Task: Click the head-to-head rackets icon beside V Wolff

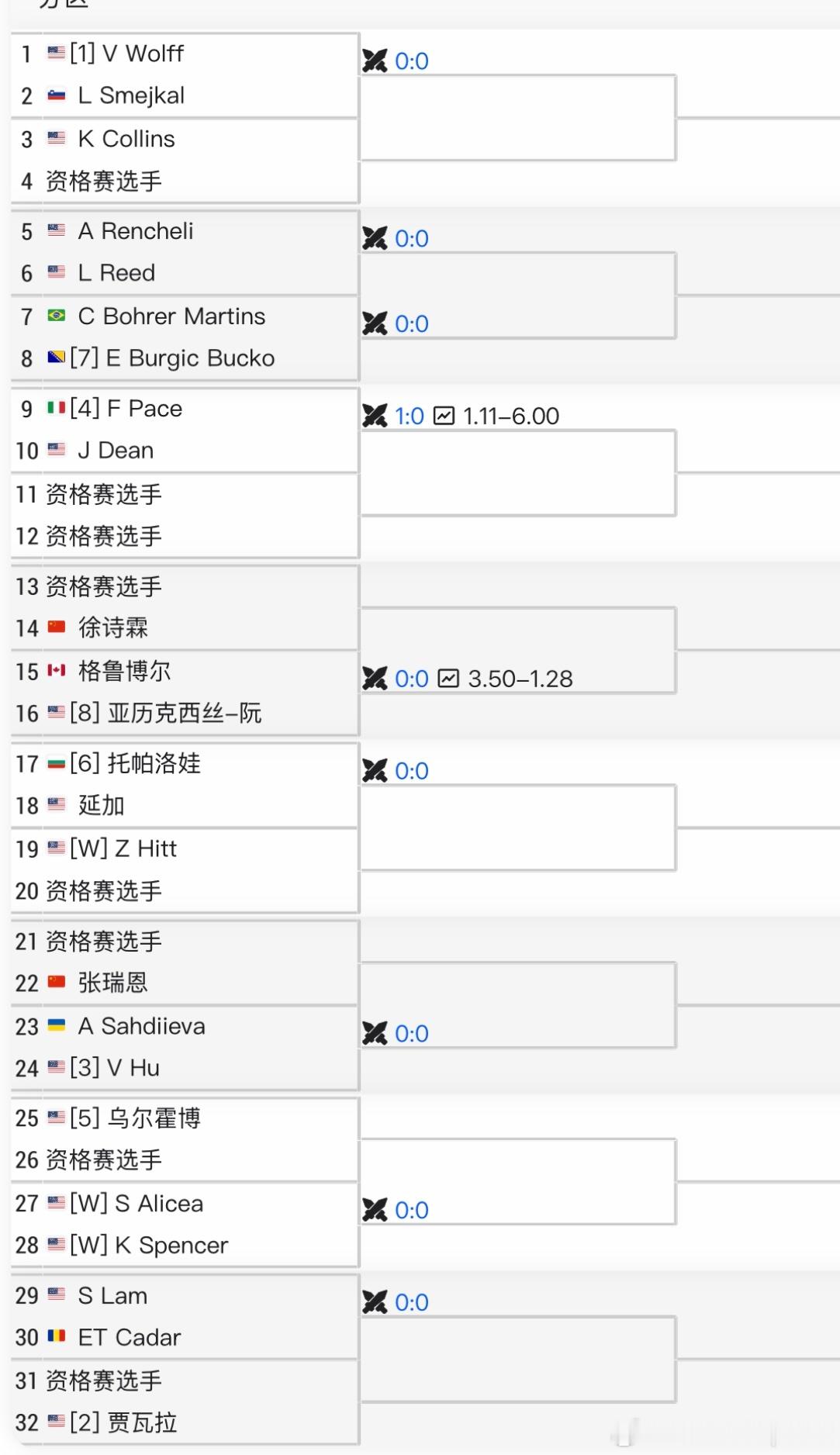Action: (x=375, y=60)
